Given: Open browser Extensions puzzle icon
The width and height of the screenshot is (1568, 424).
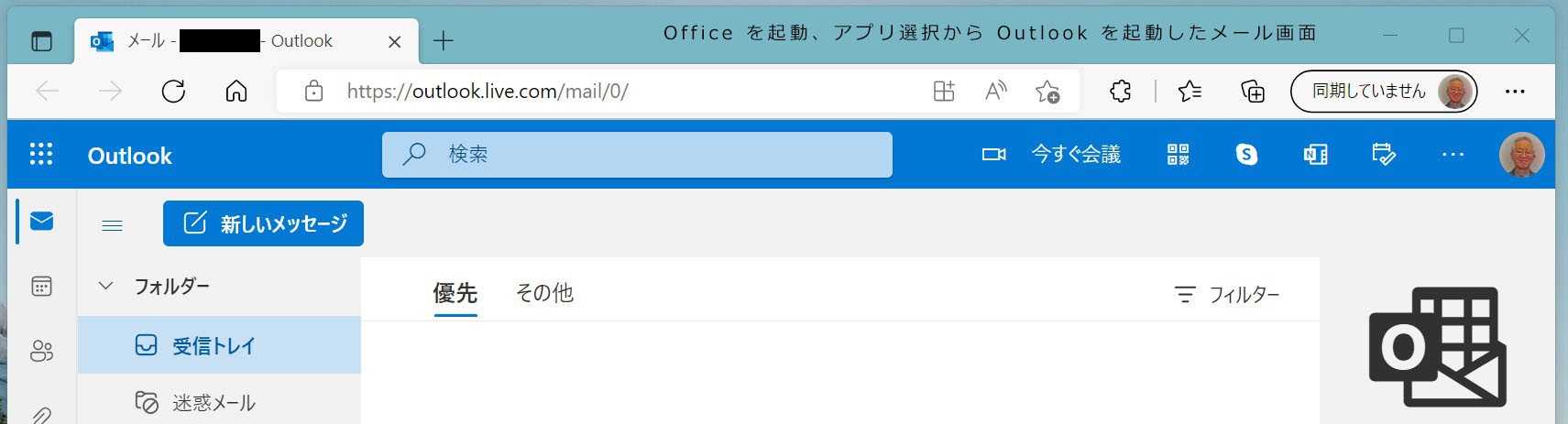Looking at the screenshot, I should (x=1120, y=91).
